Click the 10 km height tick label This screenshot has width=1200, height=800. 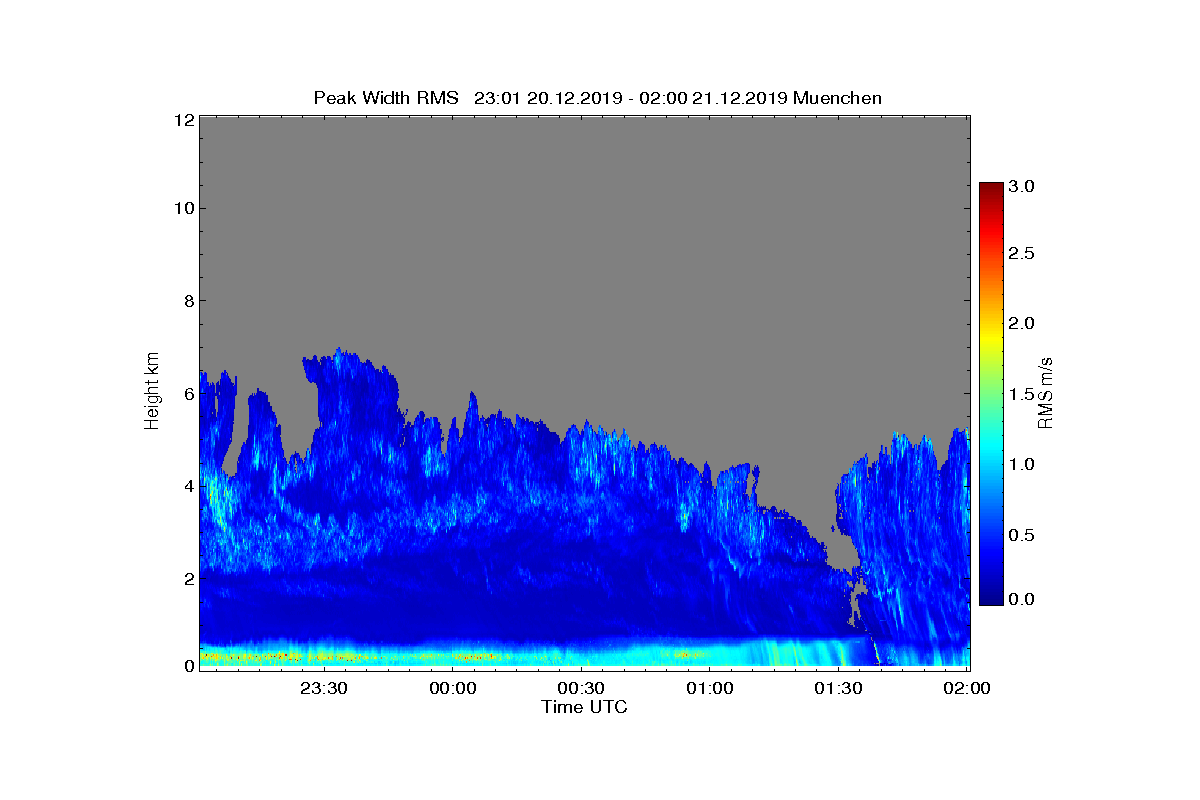click(183, 208)
